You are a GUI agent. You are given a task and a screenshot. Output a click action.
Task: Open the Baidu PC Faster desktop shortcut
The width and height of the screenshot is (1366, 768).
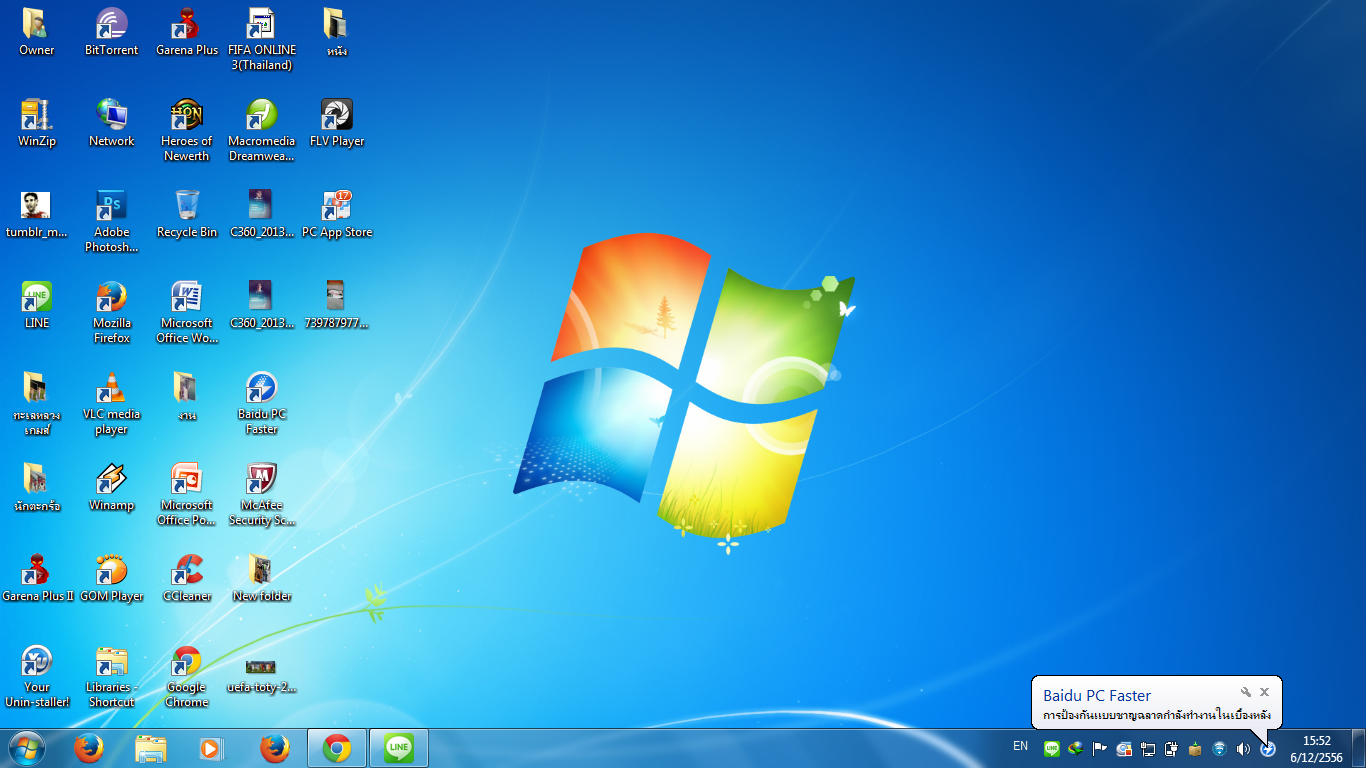(261, 403)
